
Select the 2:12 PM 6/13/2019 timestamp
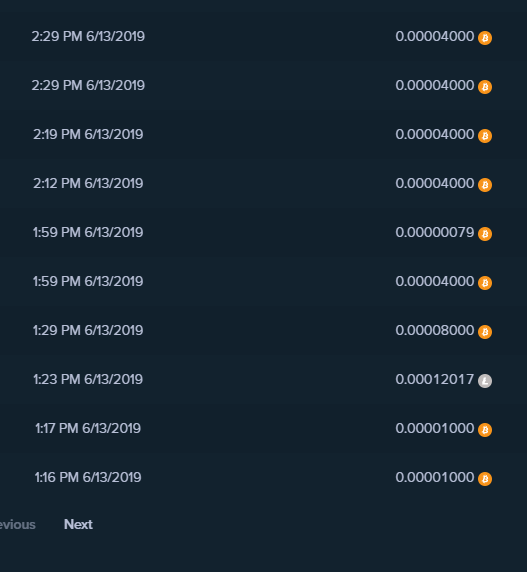click(x=88, y=183)
